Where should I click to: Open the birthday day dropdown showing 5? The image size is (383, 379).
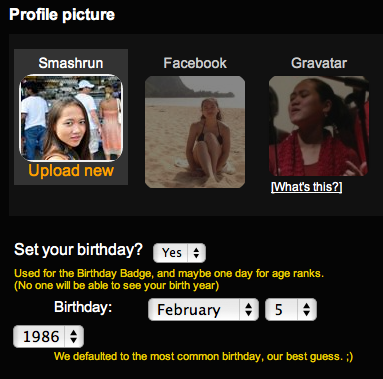291,310
